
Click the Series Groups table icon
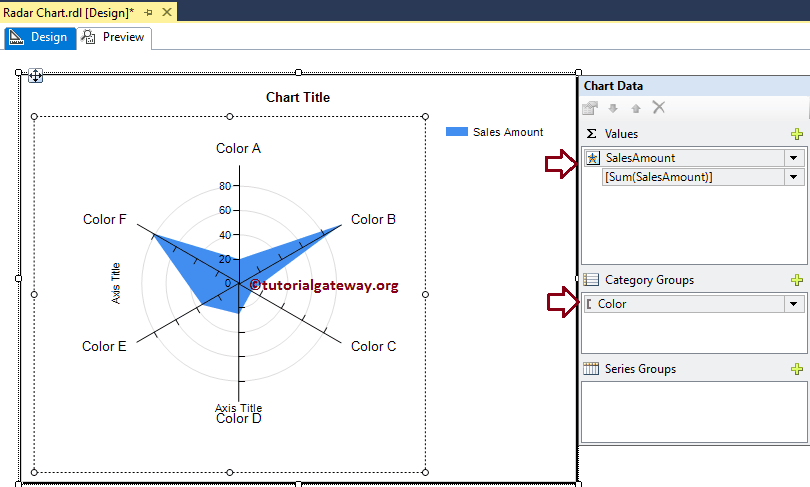tap(591, 369)
